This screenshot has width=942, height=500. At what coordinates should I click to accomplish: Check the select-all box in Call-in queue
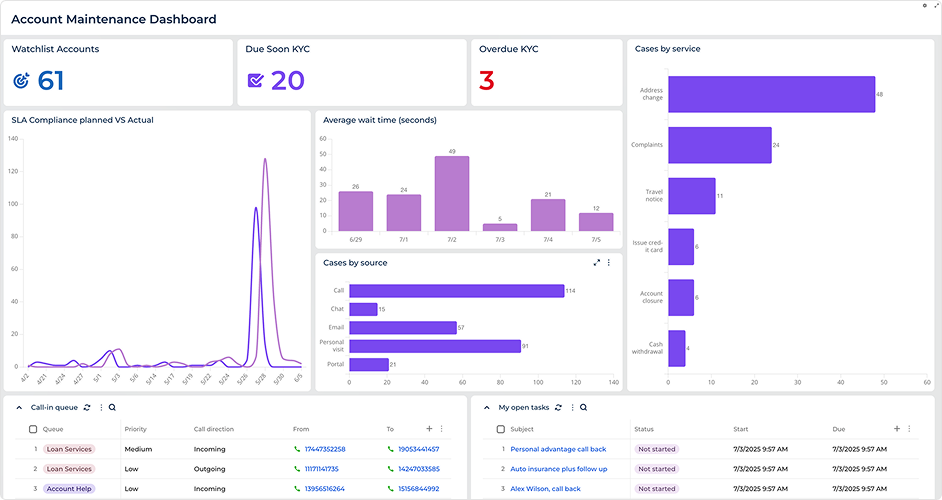(33, 430)
